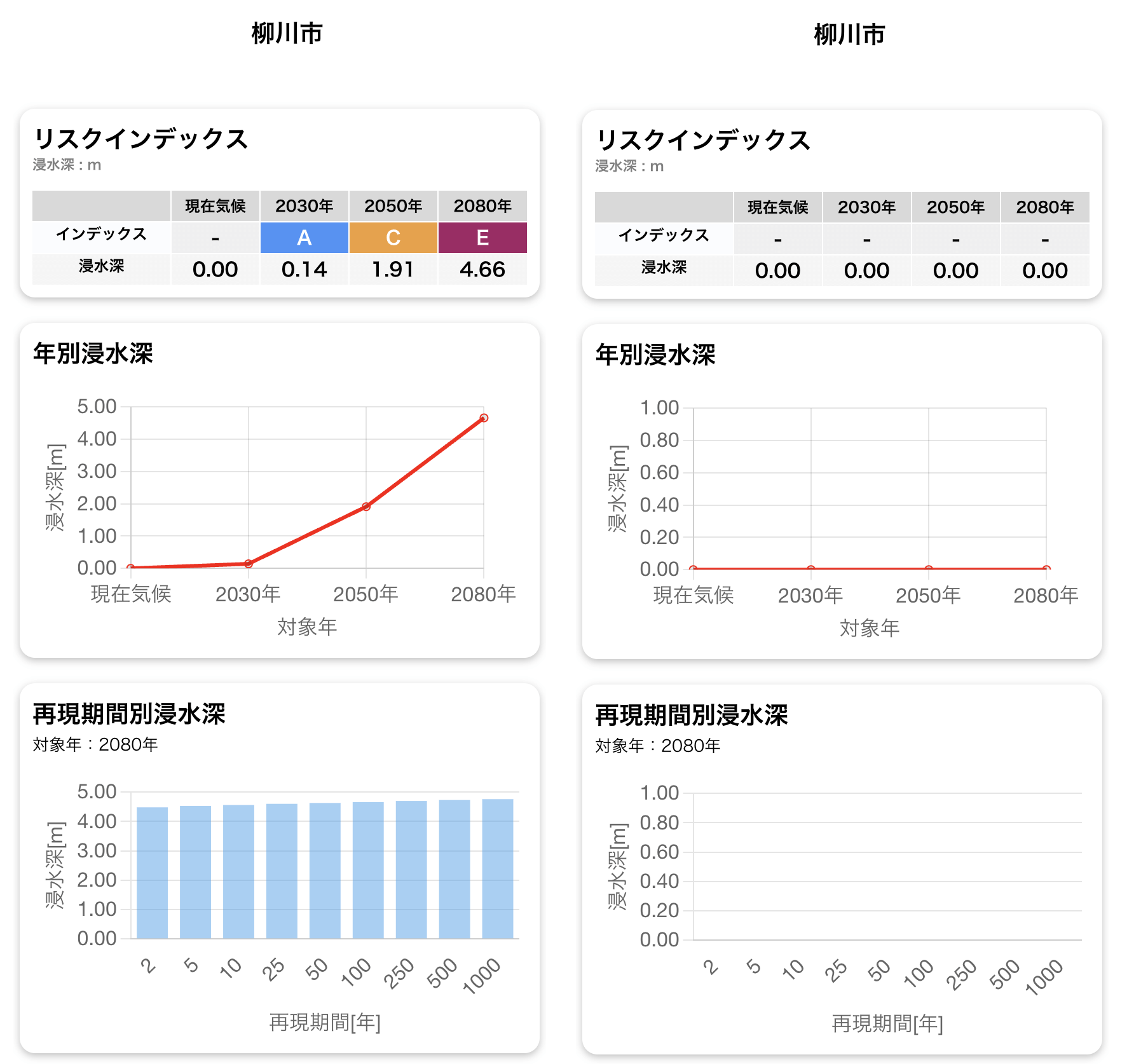Select the 0.14 depth value cell
Image resolution: width=1148 pixels, height=1064 pixels.
[304, 269]
